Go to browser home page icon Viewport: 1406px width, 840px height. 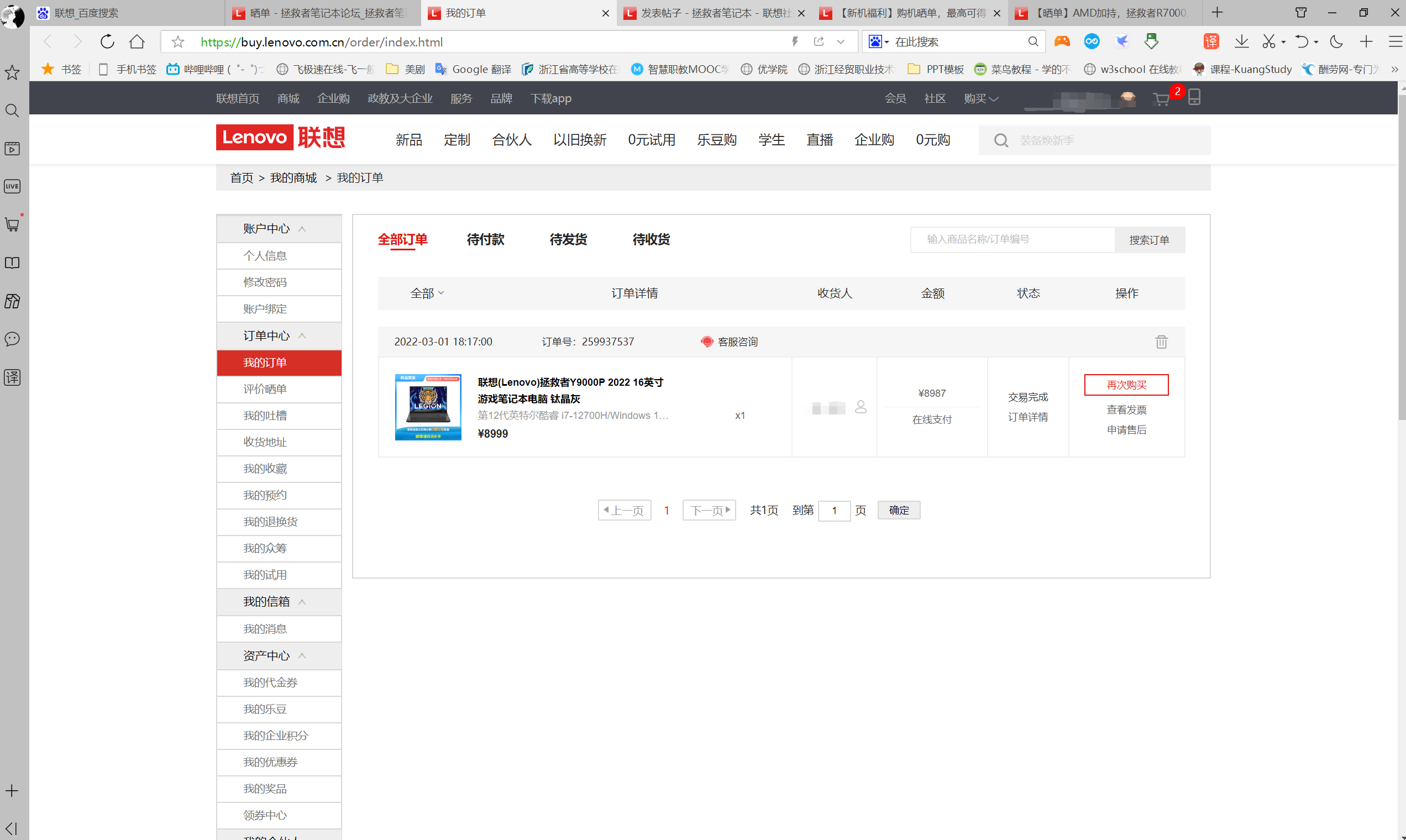coord(137,41)
